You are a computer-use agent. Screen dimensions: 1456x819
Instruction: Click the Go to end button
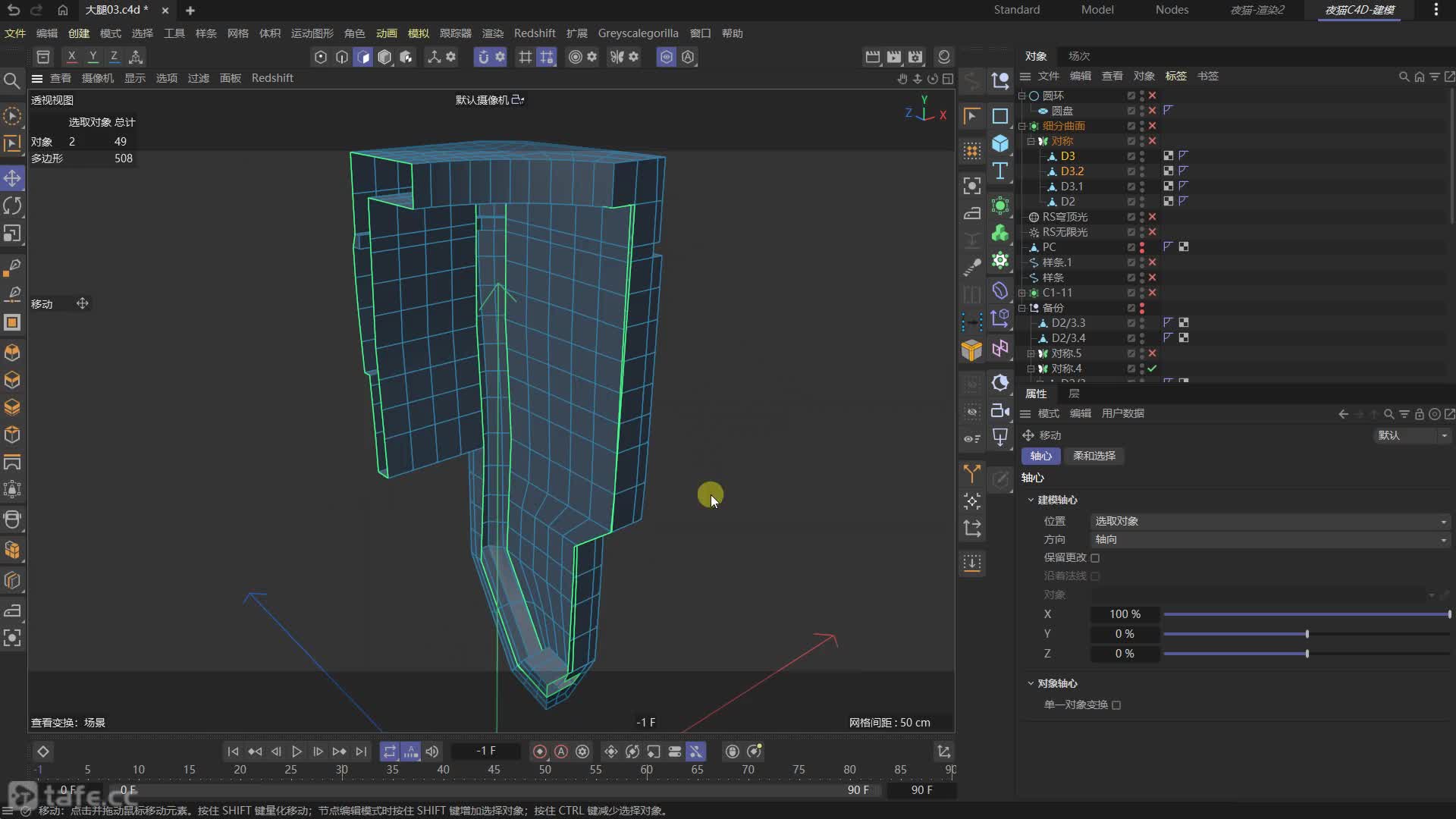361,752
